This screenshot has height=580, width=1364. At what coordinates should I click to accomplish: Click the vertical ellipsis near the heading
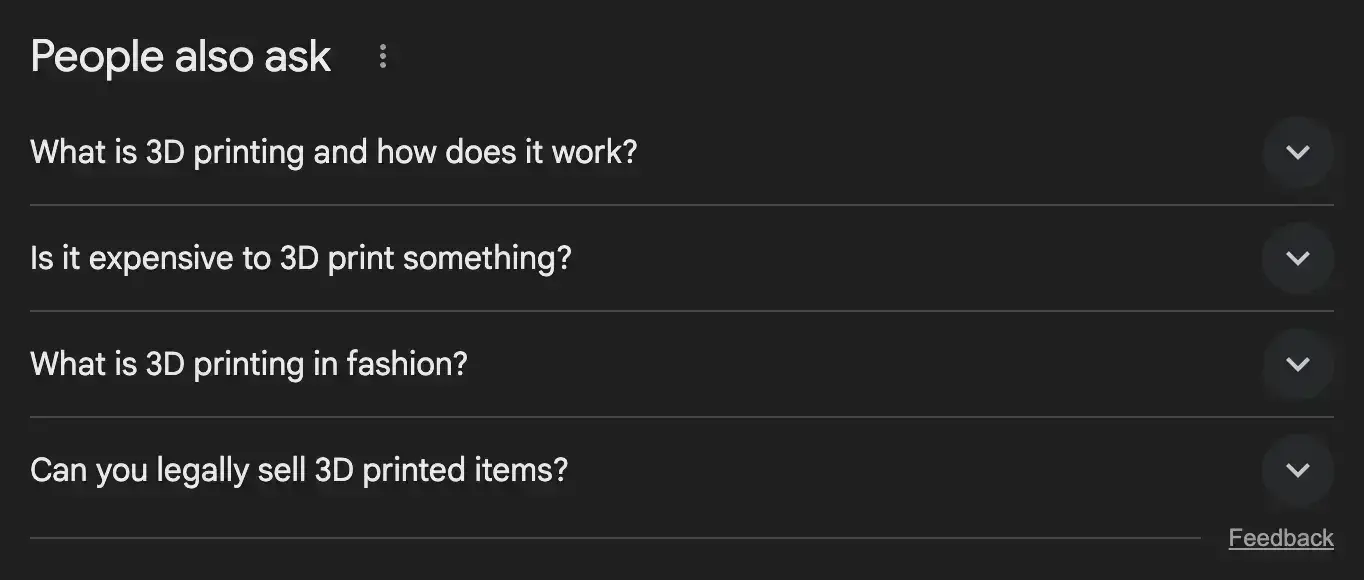click(383, 57)
